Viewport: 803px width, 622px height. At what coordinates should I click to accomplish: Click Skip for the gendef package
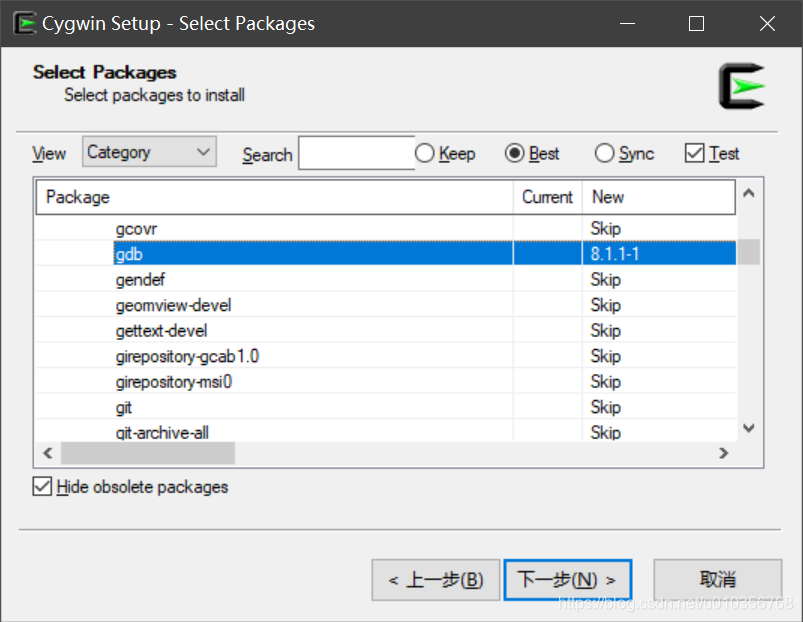605,280
